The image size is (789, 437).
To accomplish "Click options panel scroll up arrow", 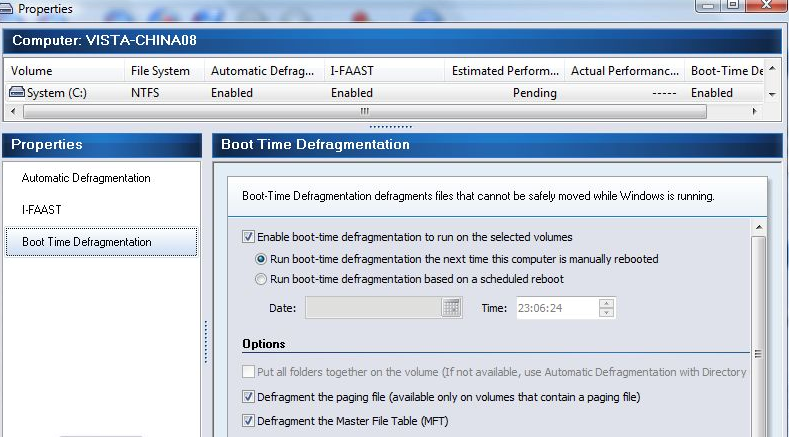I will [x=759, y=228].
